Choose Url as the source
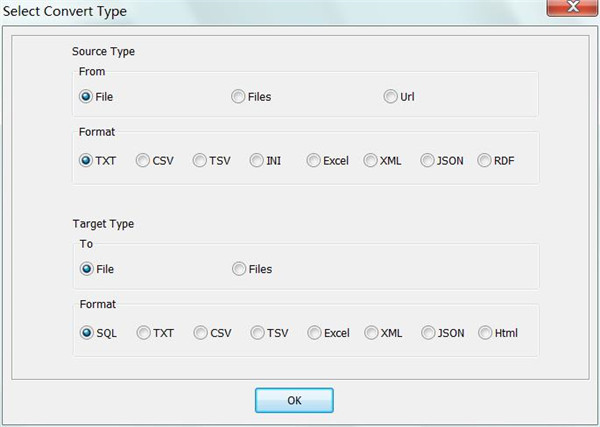The width and height of the screenshot is (600, 427). click(391, 97)
